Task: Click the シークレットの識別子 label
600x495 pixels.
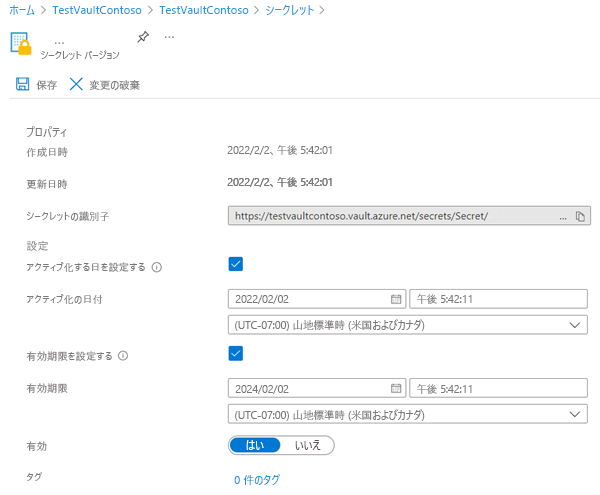Action: (x=68, y=217)
